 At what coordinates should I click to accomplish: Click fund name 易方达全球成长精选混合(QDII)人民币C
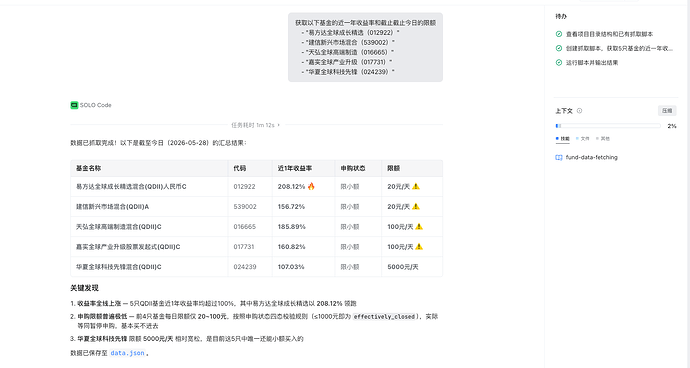[x=131, y=187]
